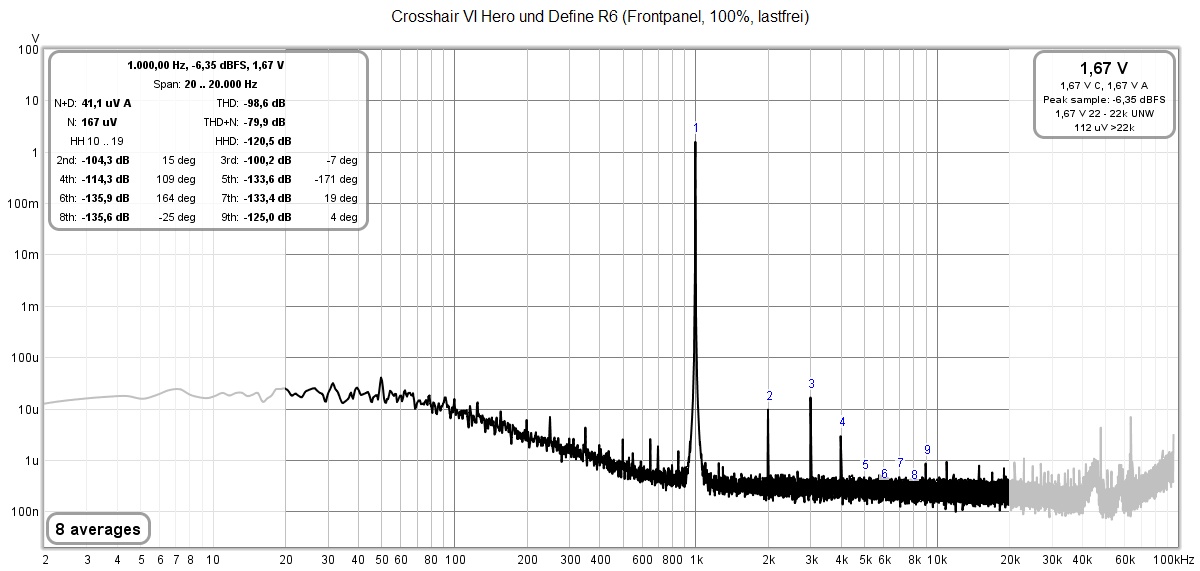Viewport: 1200px width, 571px height.
Task: Click the 'Span: 20 .. 20.000 Hz' line
Action: click(206, 84)
